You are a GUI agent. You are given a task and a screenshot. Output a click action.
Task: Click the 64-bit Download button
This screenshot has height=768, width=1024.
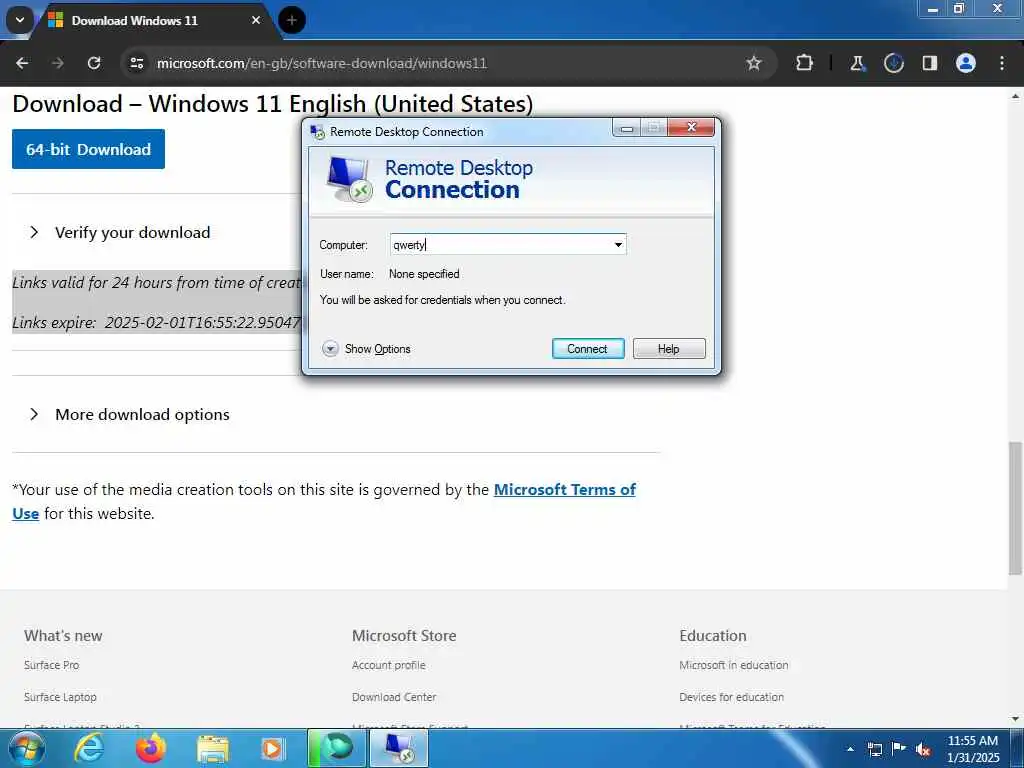(x=88, y=149)
